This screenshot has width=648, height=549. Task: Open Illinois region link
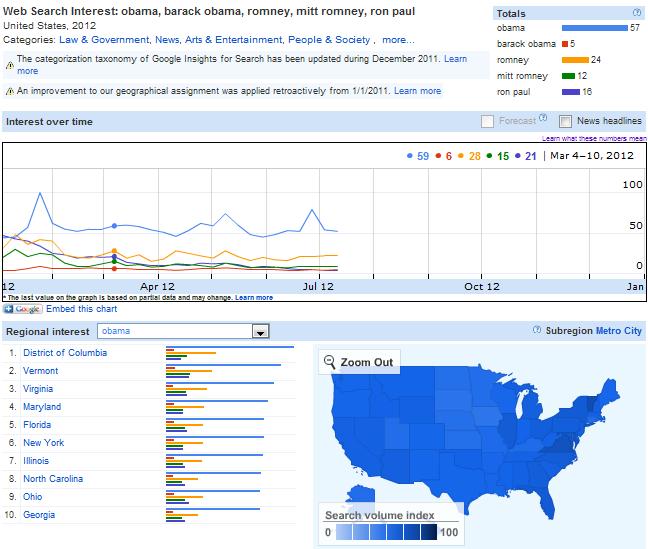coord(36,461)
